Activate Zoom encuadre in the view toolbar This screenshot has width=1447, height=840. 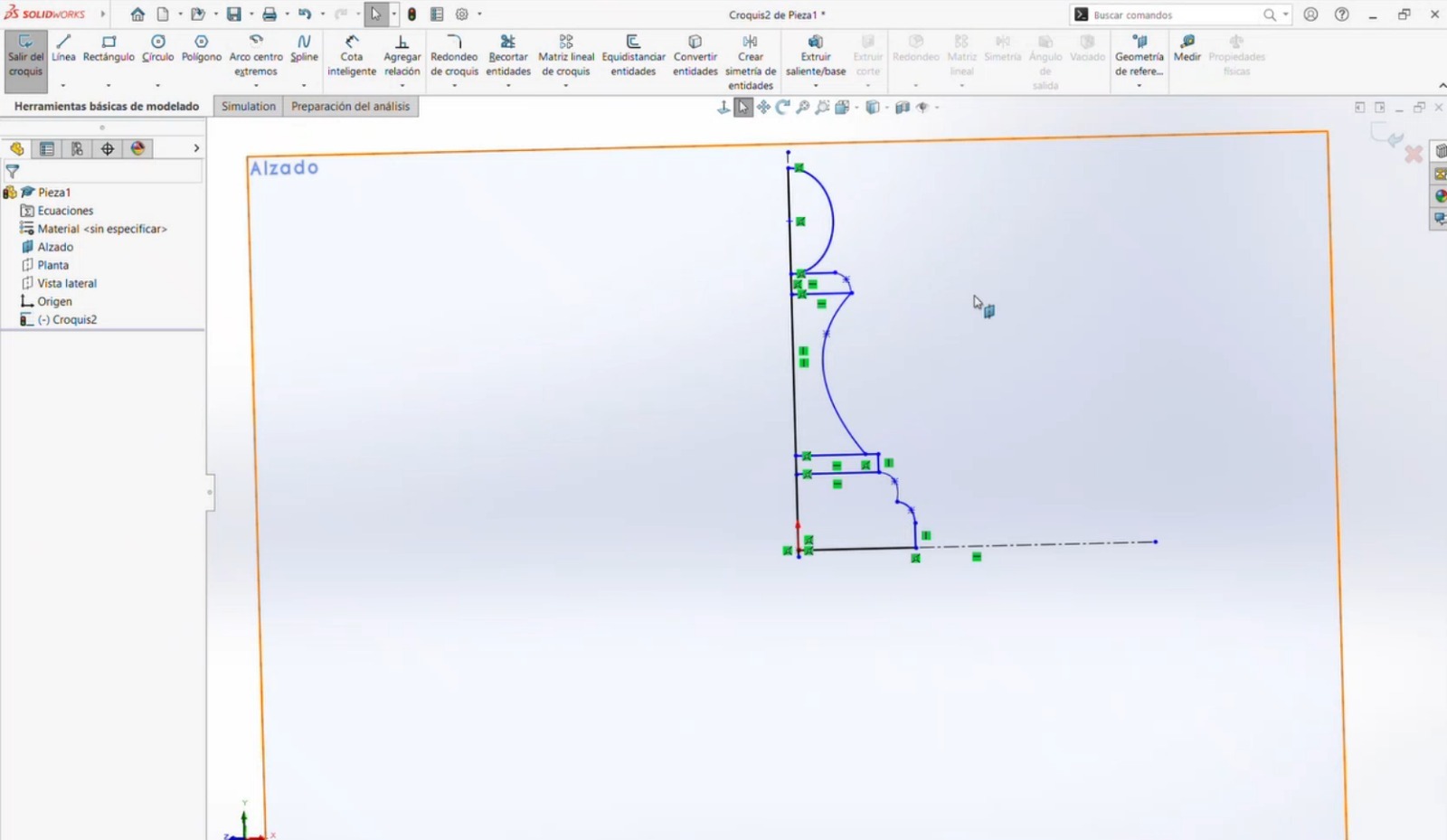tap(822, 107)
